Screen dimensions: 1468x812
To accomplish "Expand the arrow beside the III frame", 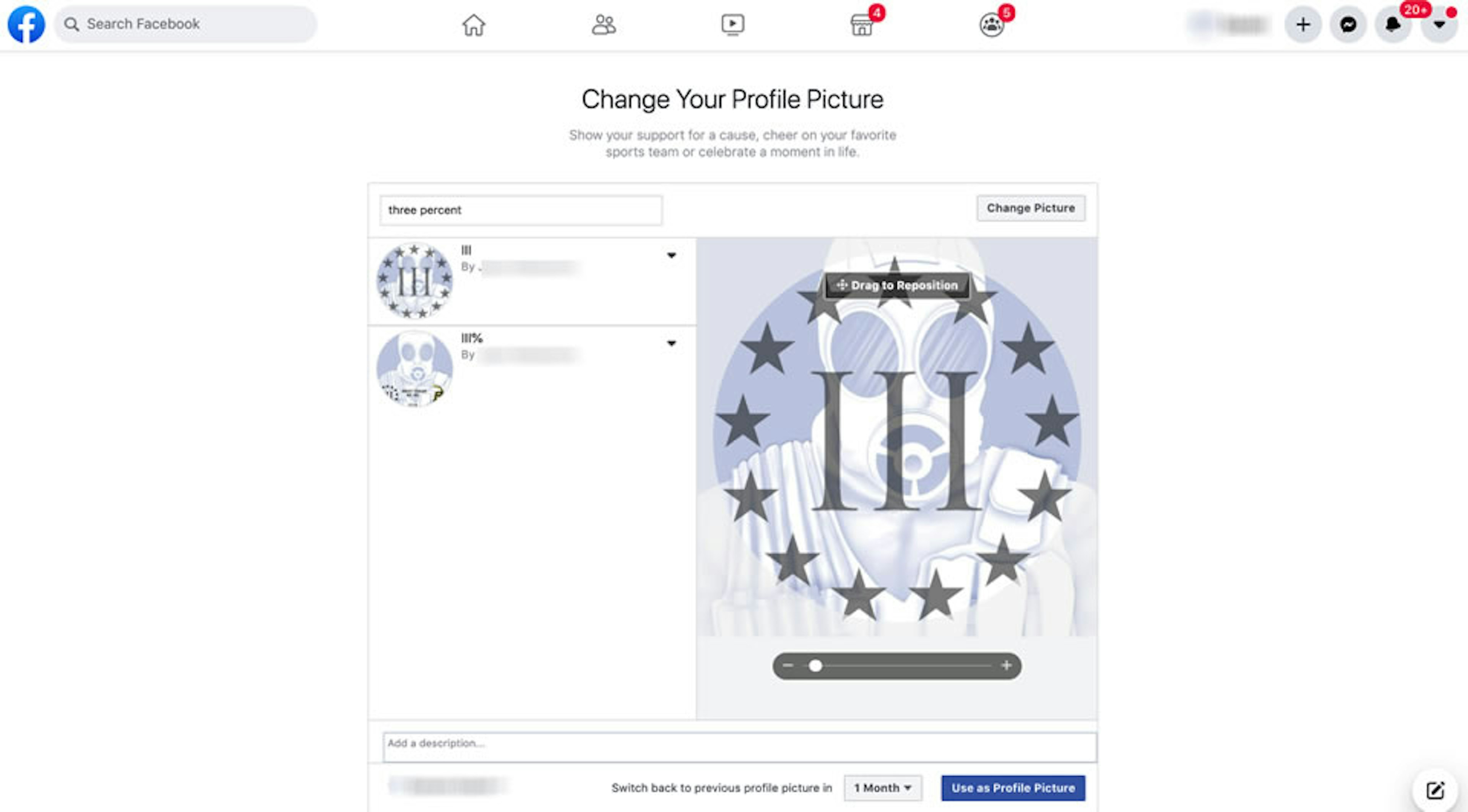I will click(671, 255).
